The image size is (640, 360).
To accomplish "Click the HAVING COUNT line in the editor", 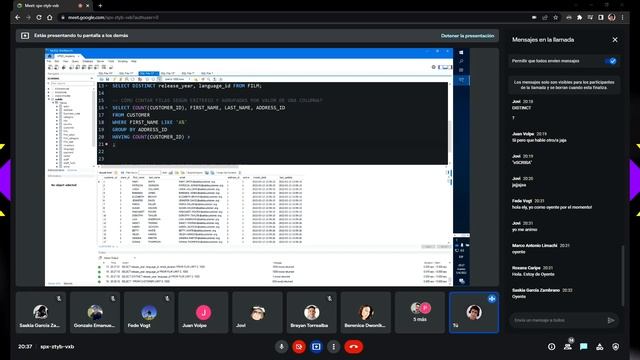I will pyautogui.click(x=151, y=137).
